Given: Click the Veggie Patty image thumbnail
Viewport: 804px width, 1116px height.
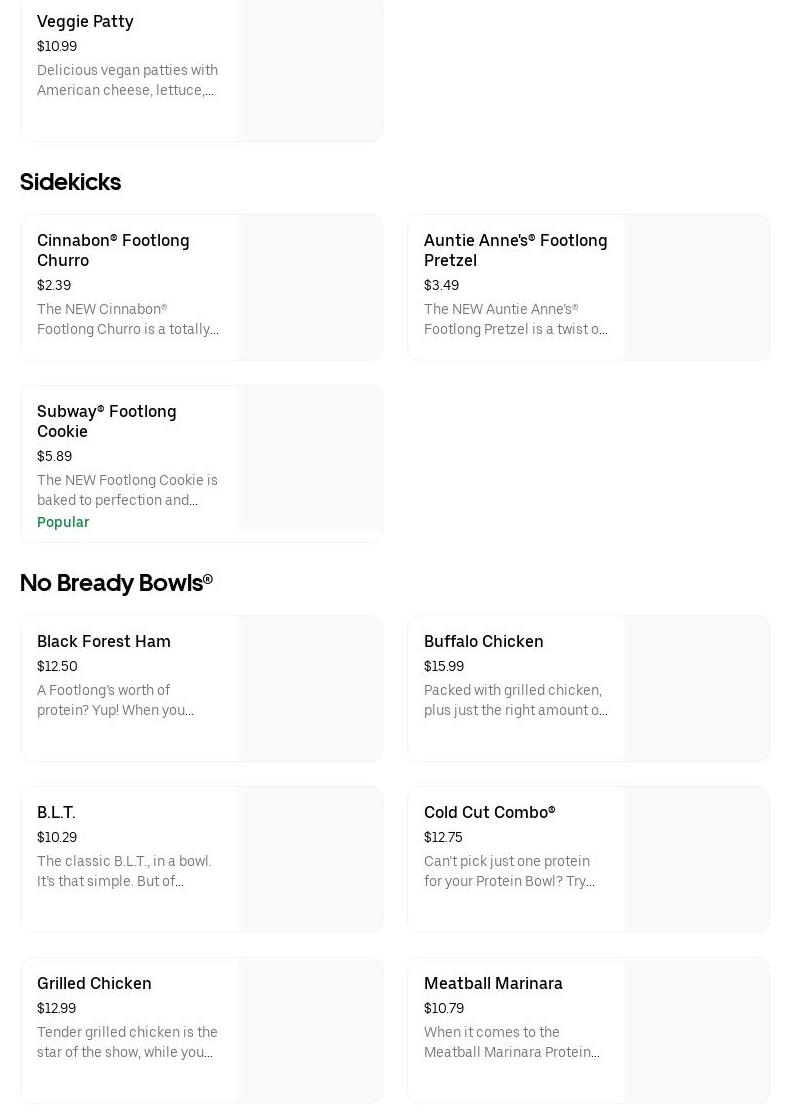Looking at the screenshot, I should pyautogui.click(x=309, y=68).
